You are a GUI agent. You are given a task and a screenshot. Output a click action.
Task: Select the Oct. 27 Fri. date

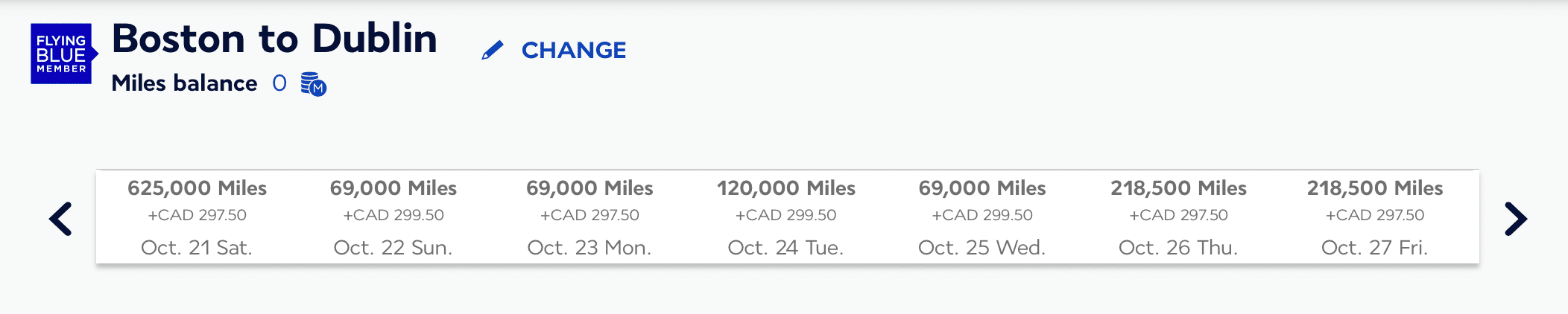[1374, 247]
